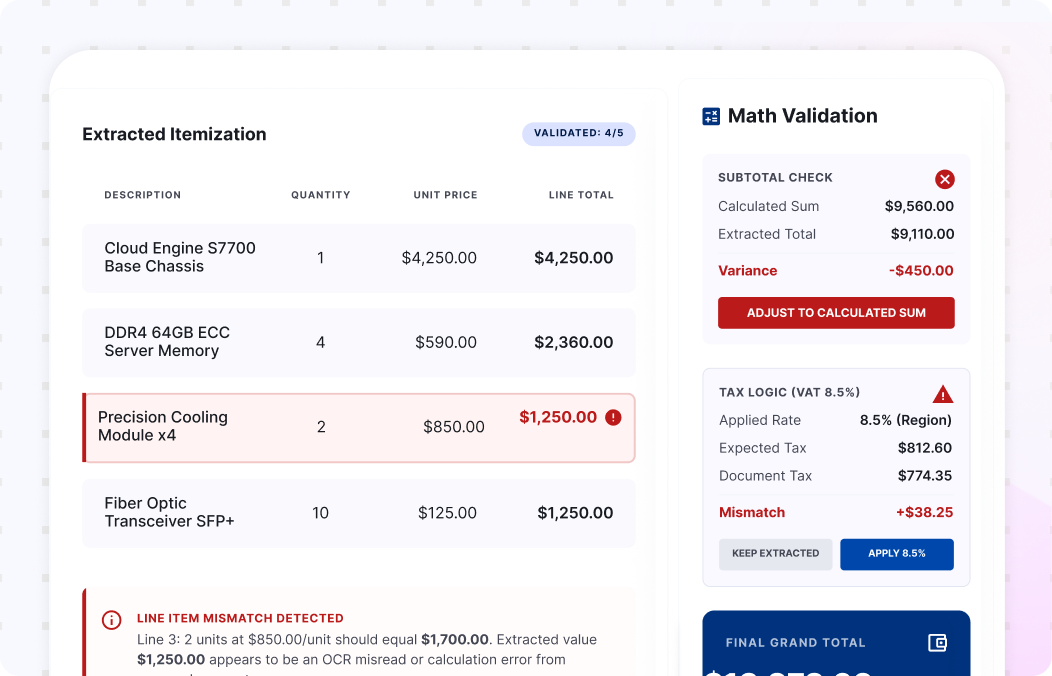Click the Description column header
This screenshot has width=1052, height=676.
(x=142, y=195)
